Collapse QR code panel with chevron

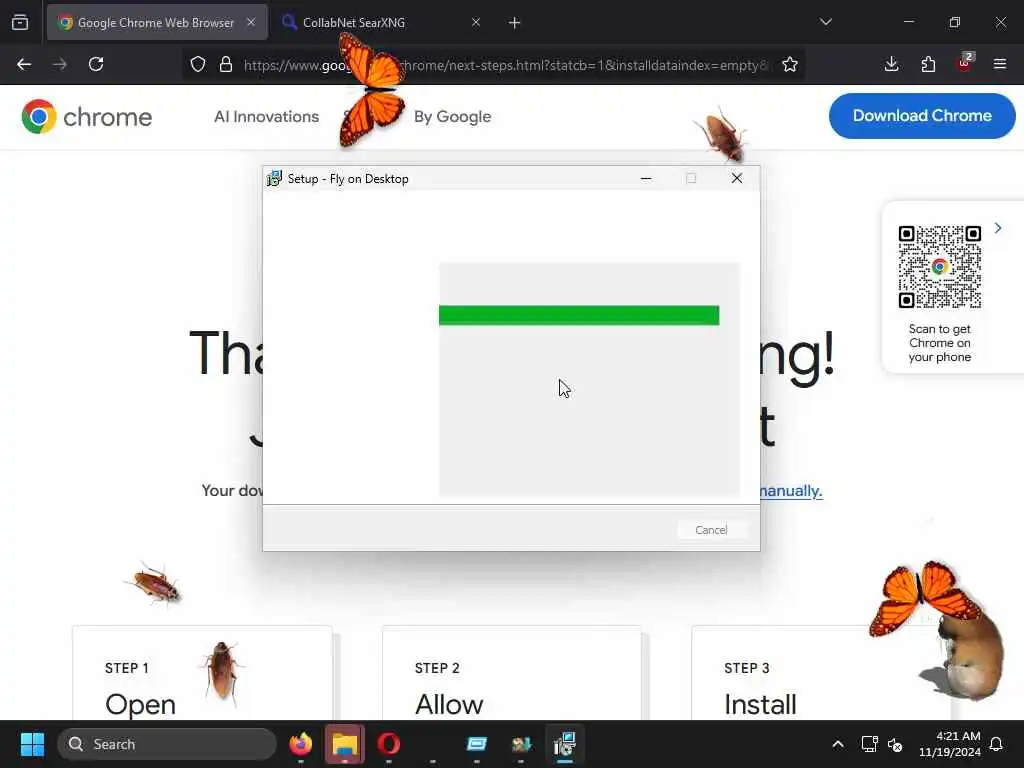click(x=998, y=228)
